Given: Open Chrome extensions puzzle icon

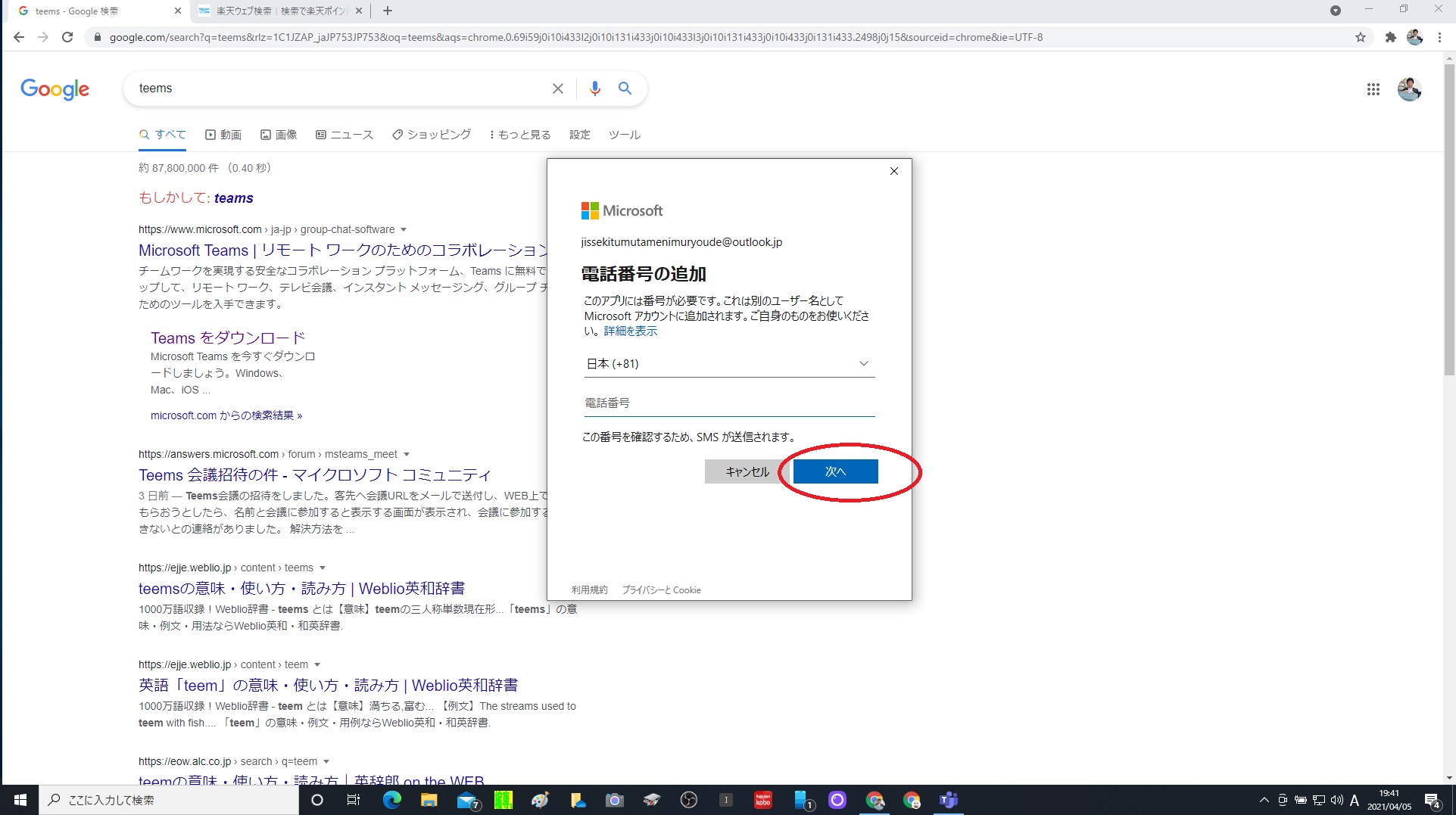Looking at the screenshot, I should coord(1390,37).
